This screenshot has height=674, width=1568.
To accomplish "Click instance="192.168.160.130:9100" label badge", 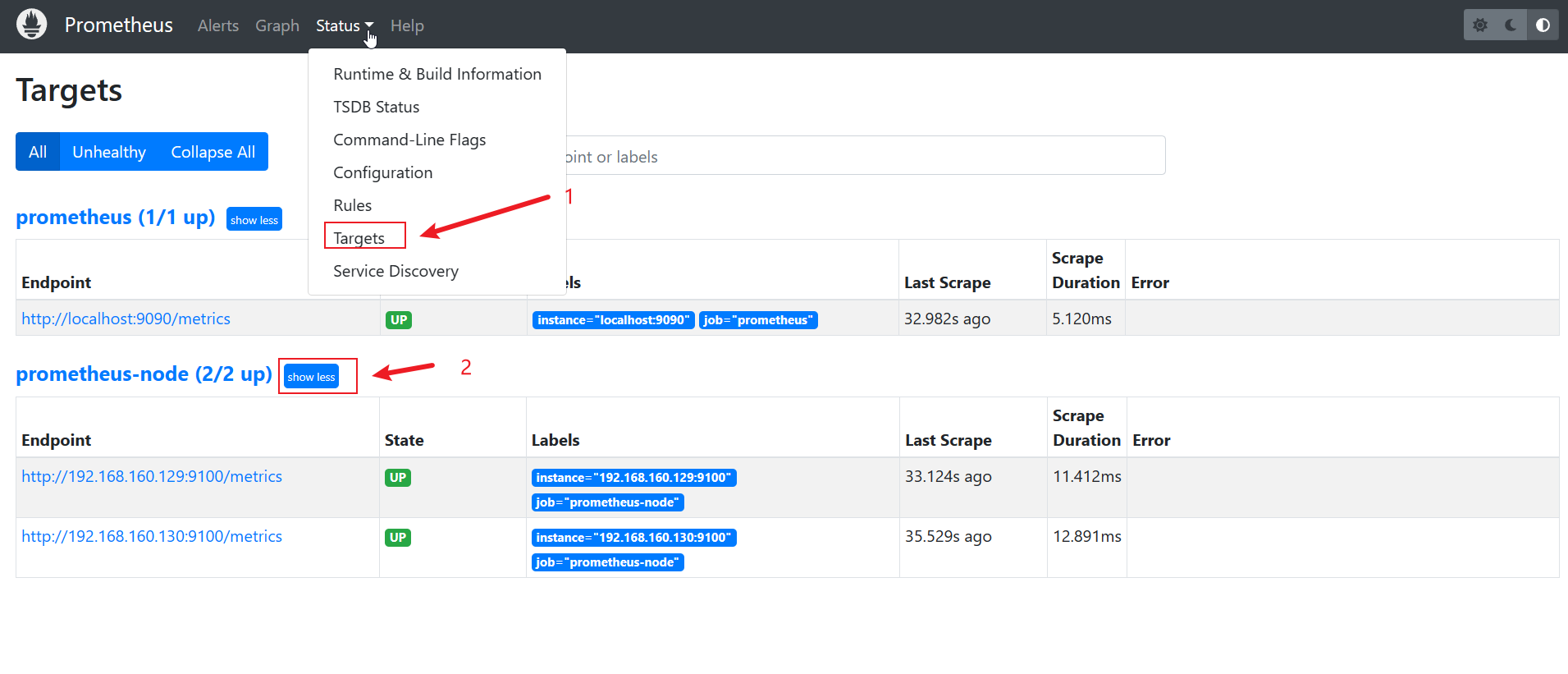I will tap(634, 538).
